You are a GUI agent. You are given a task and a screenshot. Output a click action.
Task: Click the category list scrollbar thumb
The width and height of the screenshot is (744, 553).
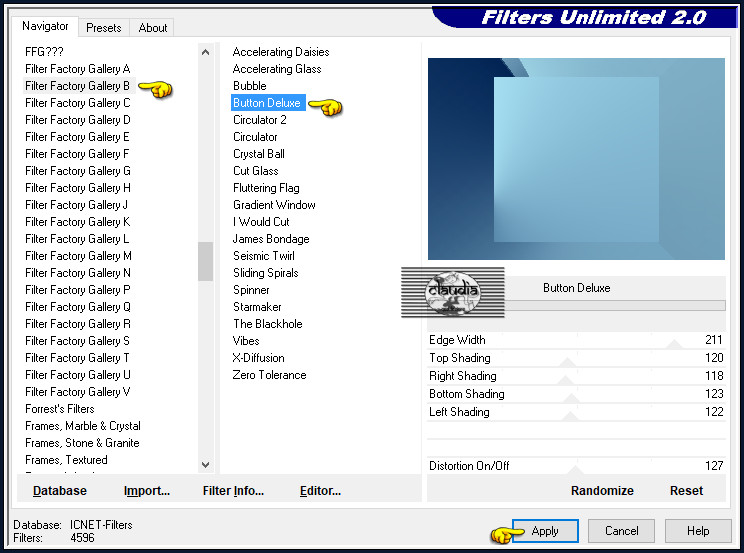tap(205, 262)
